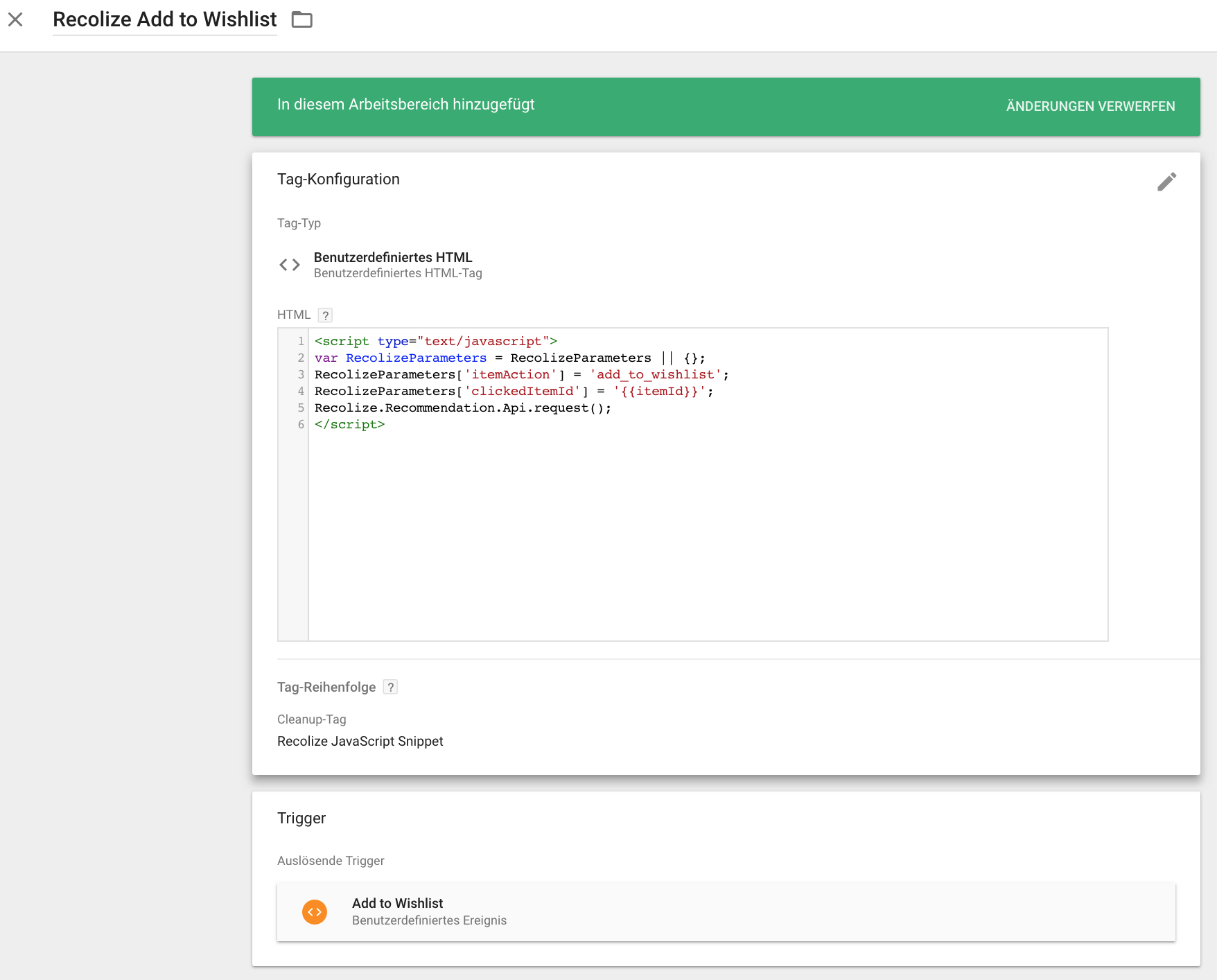The width and height of the screenshot is (1217, 980).
Task: Click the 'Benutzerdefiniertes Ereignis' trigger type text
Action: 429,920
